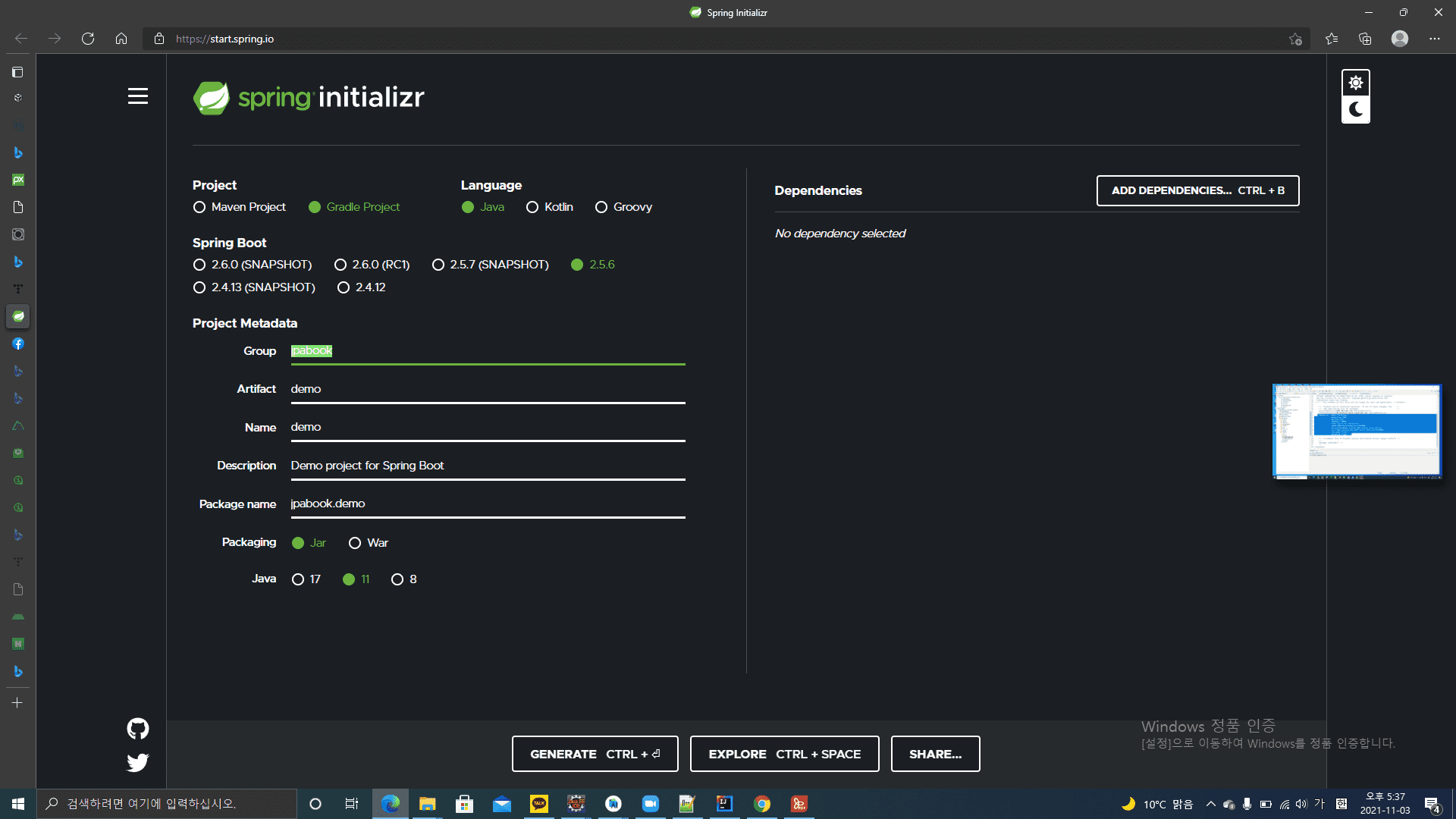The image size is (1456, 819).
Task: Add a new sidebar tab with plus icon
Action: tap(17, 703)
